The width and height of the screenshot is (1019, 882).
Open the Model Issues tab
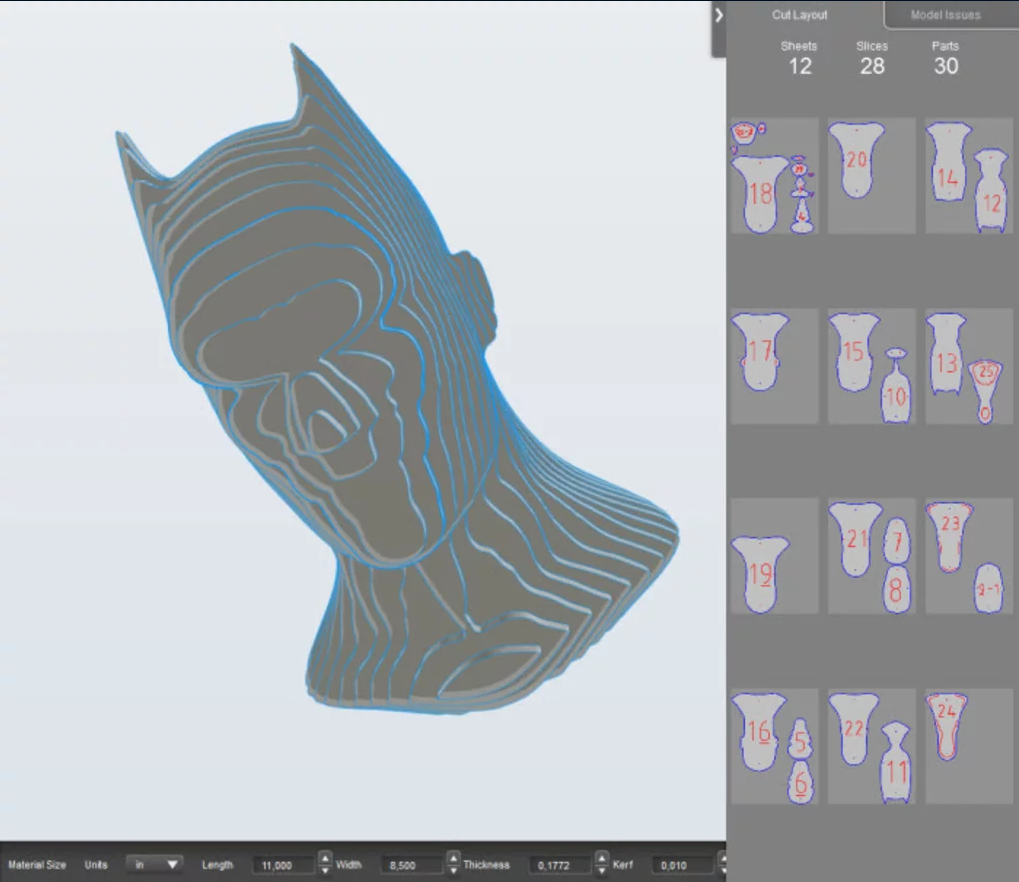pyautogui.click(x=946, y=15)
